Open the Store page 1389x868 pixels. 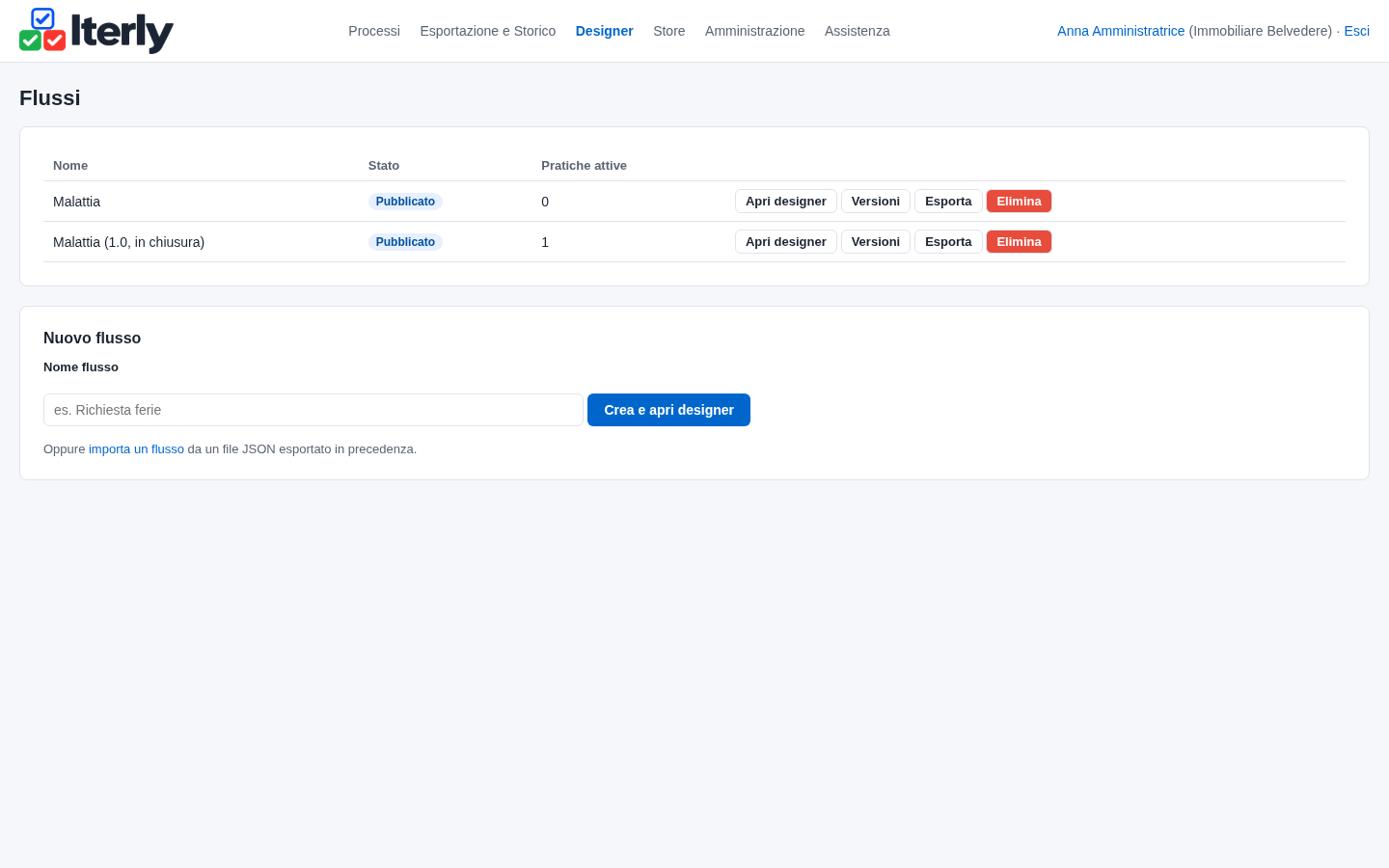(x=669, y=31)
